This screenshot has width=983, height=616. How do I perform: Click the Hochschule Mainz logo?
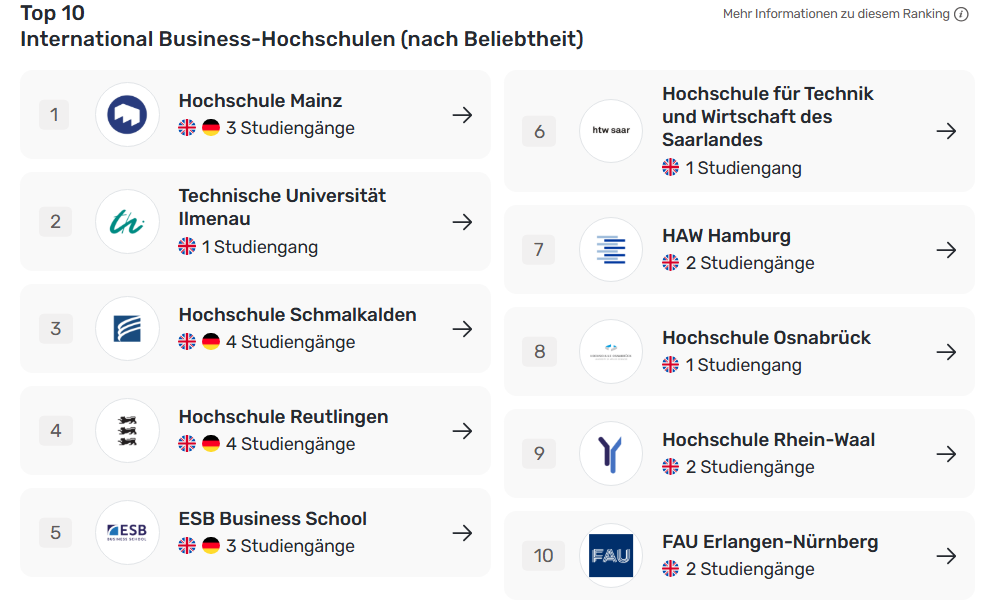click(127, 115)
